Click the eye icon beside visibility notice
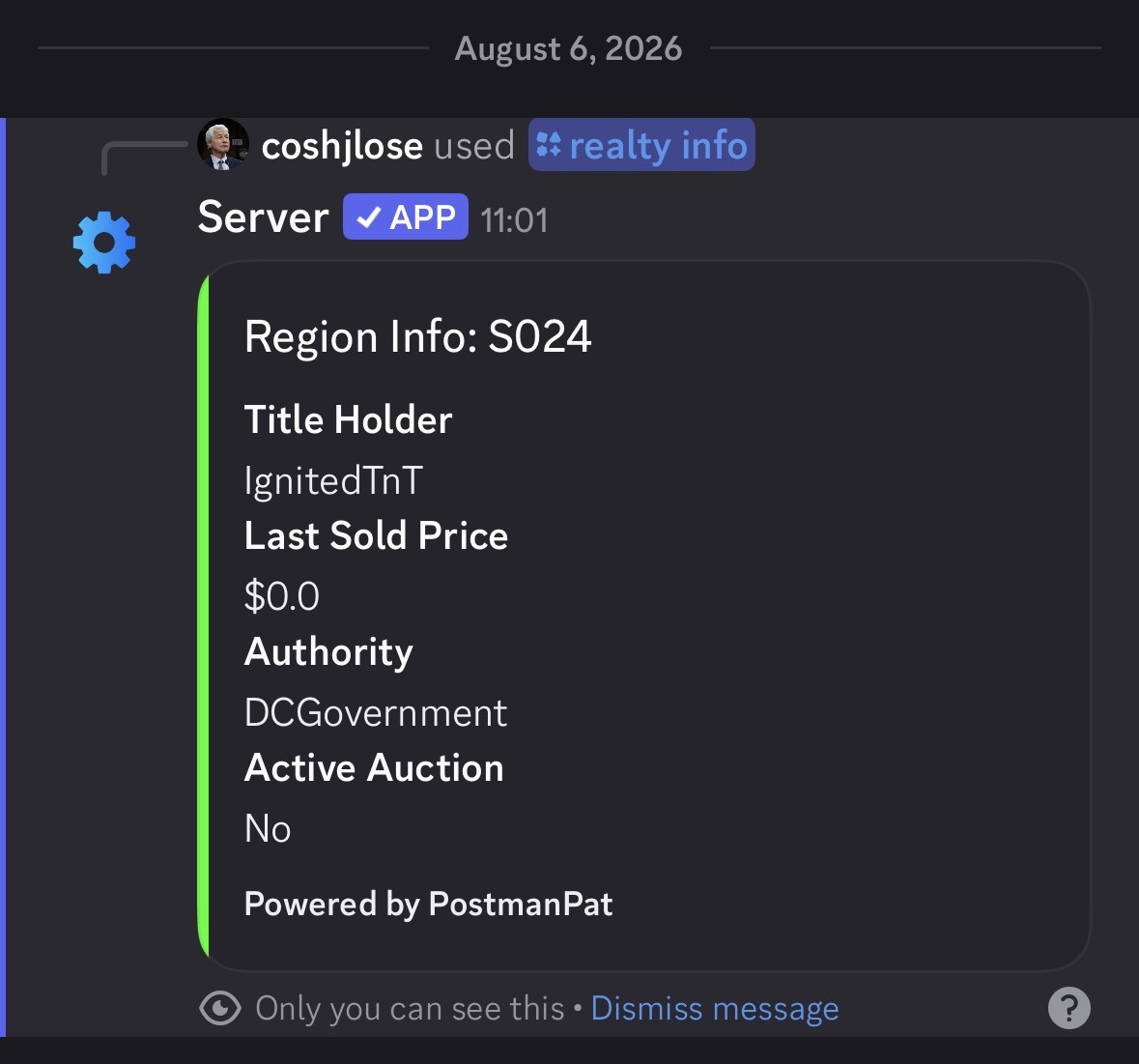The width and height of the screenshot is (1139, 1064). pyautogui.click(x=220, y=1008)
